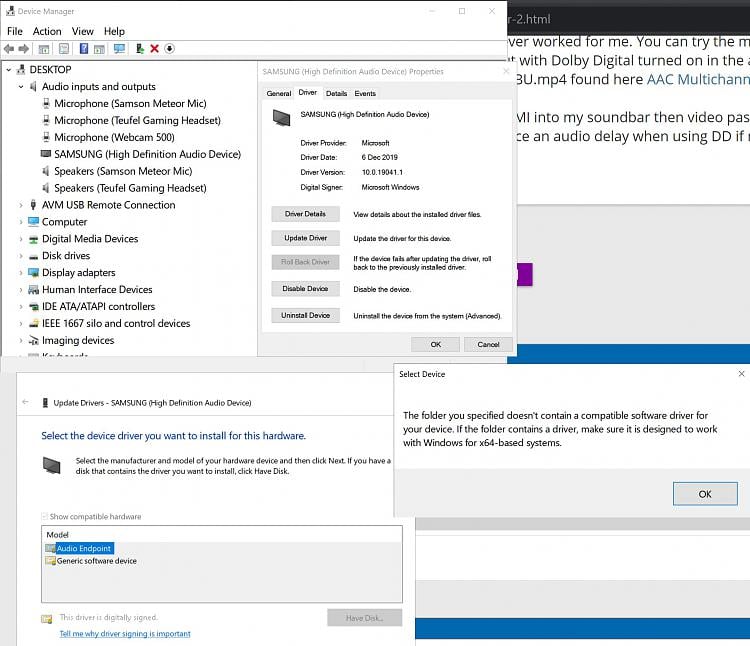
Task: Close the Select Device error dialog
Action: pos(741,373)
